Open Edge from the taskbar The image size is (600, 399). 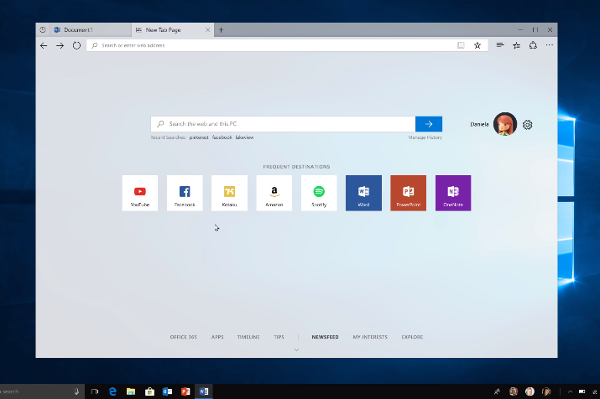click(x=112, y=391)
